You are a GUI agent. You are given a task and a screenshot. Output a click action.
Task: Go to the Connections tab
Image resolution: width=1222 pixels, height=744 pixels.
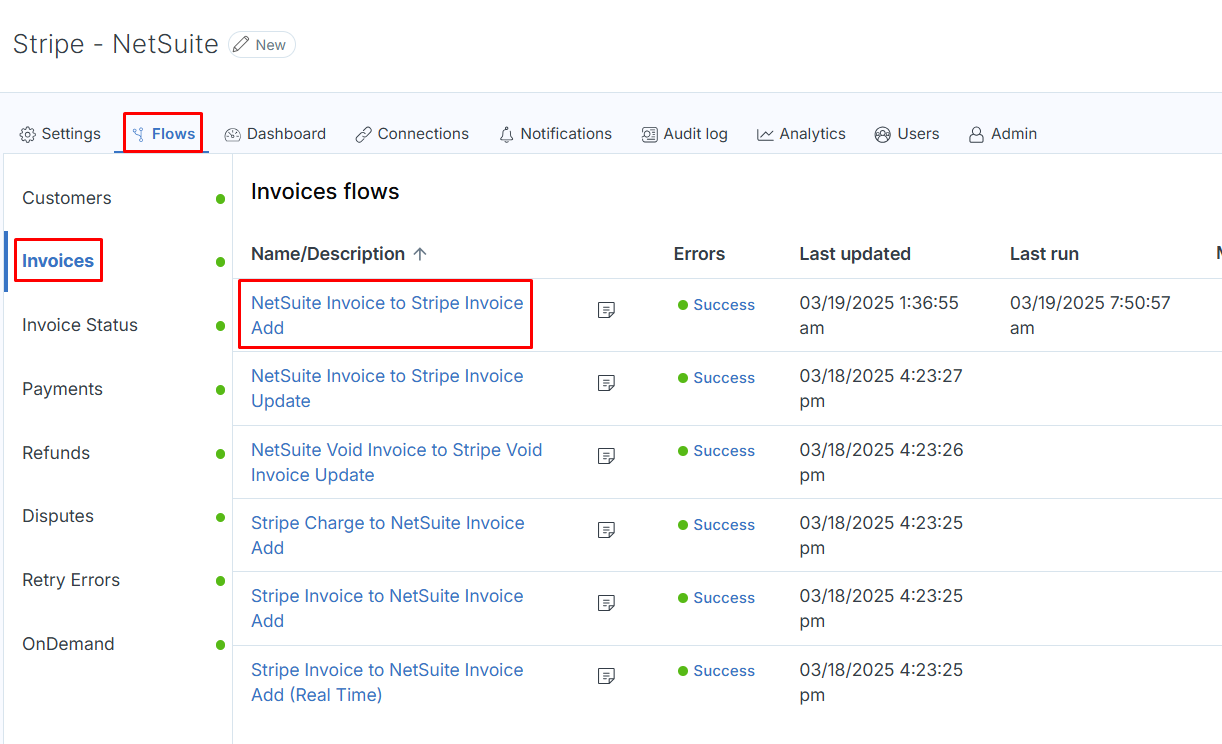tap(412, 134)
